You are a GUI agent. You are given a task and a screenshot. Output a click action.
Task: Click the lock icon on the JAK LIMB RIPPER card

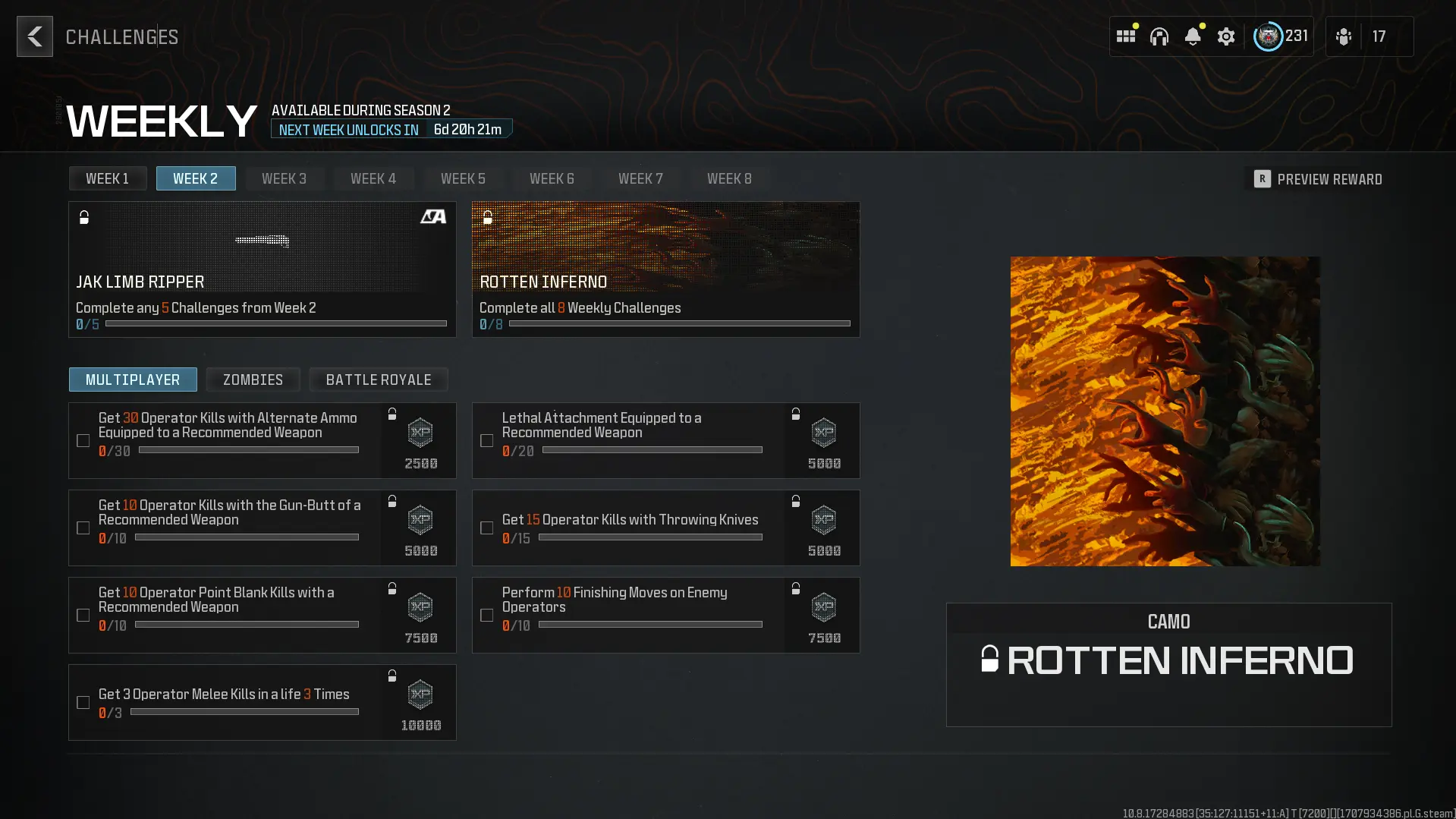coord(83,218)
